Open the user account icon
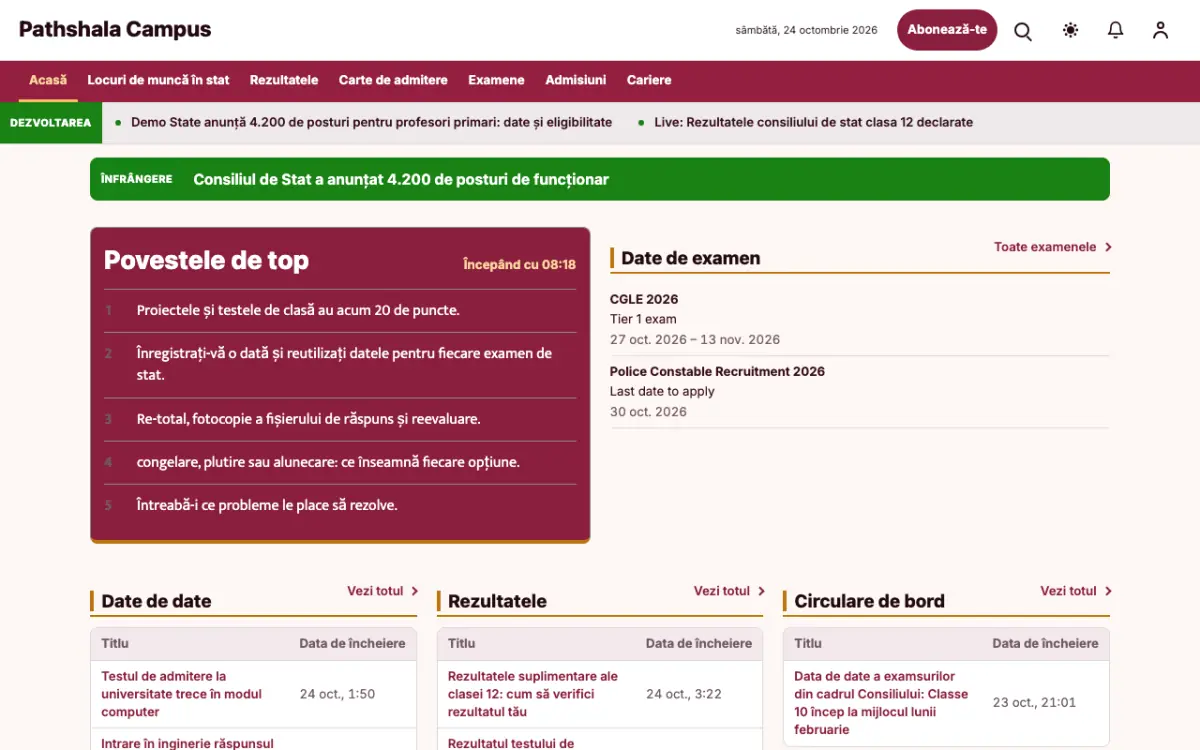Screen dimensions: 1200x750 click(1160, 30)
